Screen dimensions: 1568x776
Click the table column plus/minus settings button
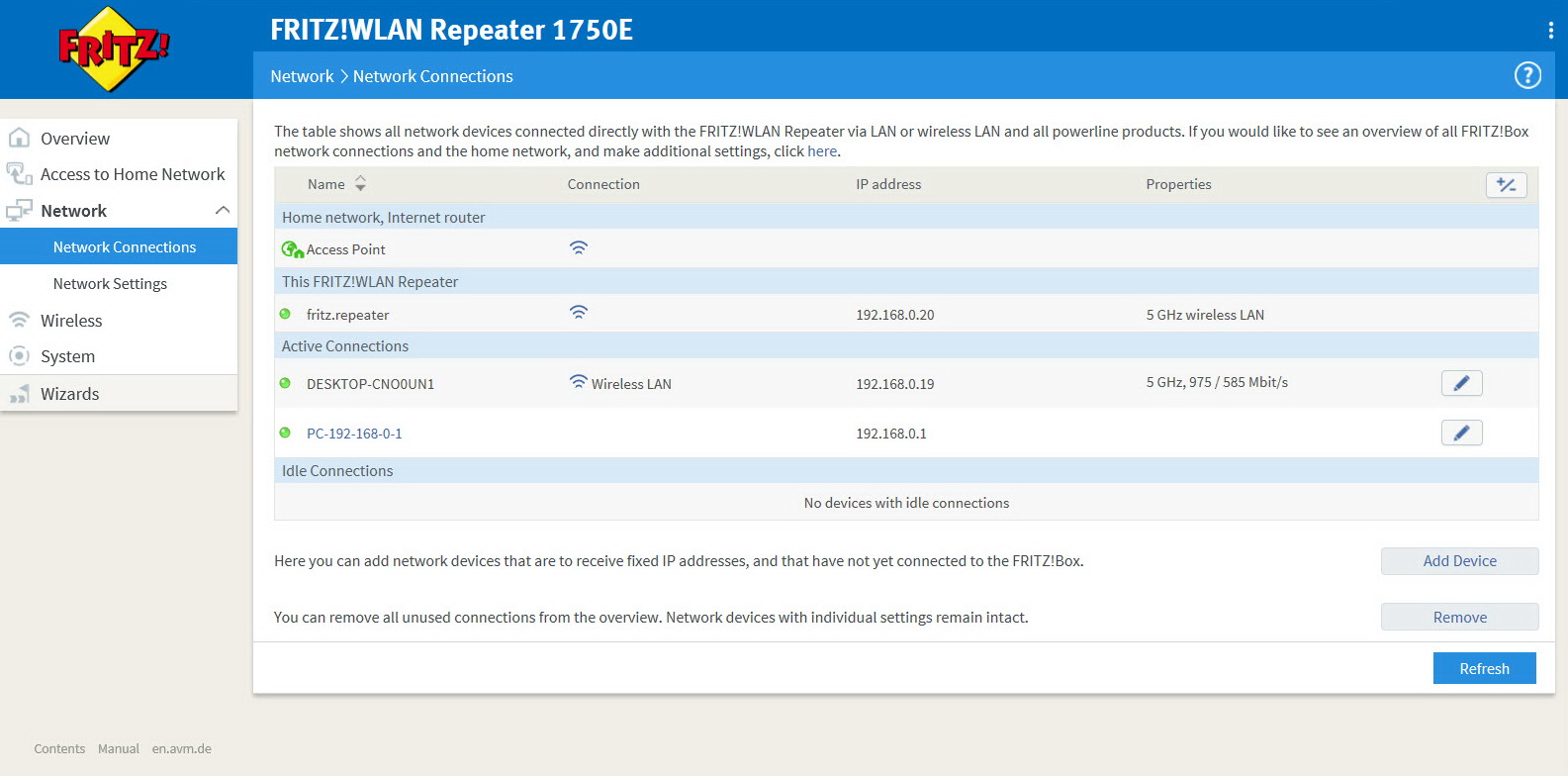(1506, 185)
